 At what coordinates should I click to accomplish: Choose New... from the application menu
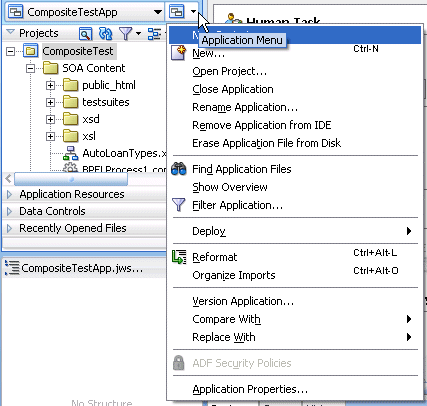295,53
